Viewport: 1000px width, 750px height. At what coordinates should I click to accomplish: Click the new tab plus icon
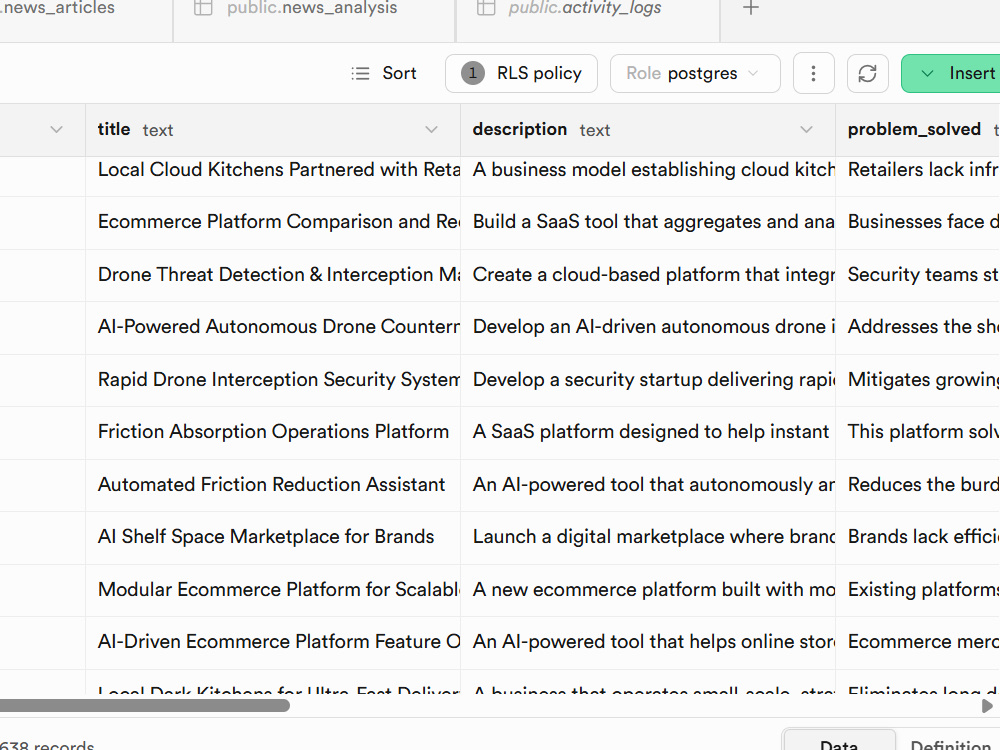coord(751,8)
